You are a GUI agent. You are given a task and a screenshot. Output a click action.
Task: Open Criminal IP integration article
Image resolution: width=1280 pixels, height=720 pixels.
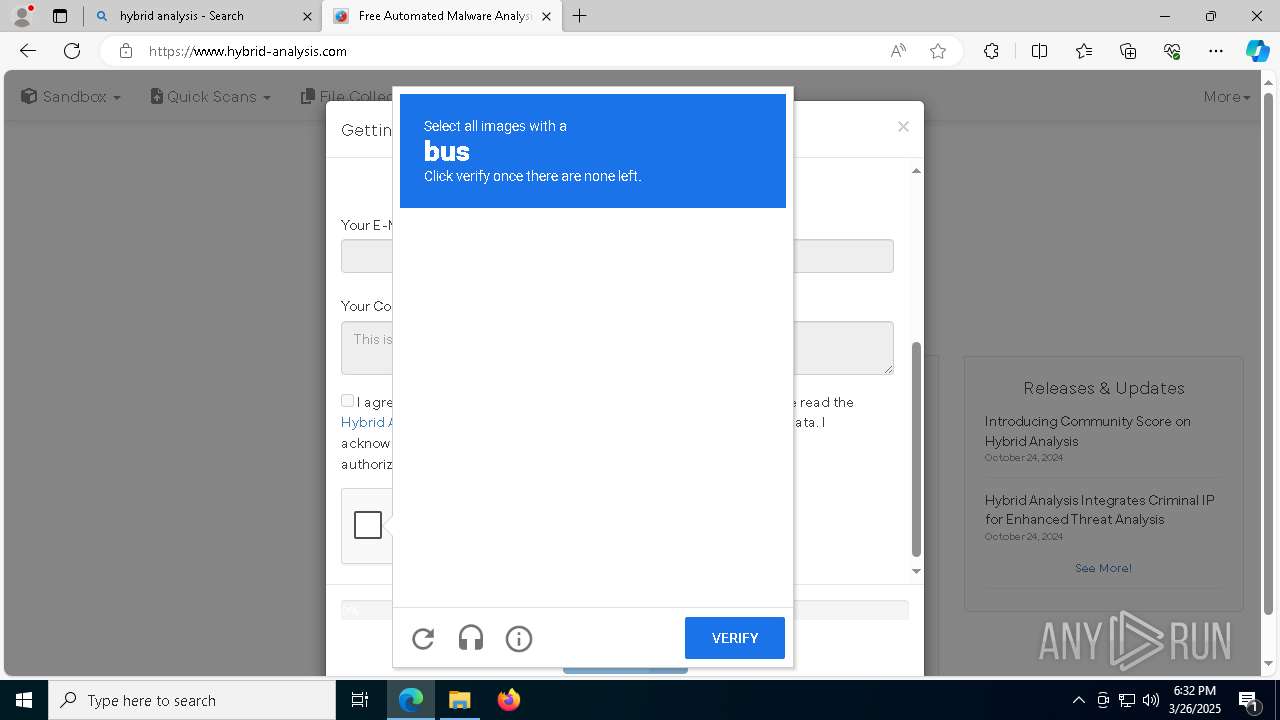tap(1099, 510)
